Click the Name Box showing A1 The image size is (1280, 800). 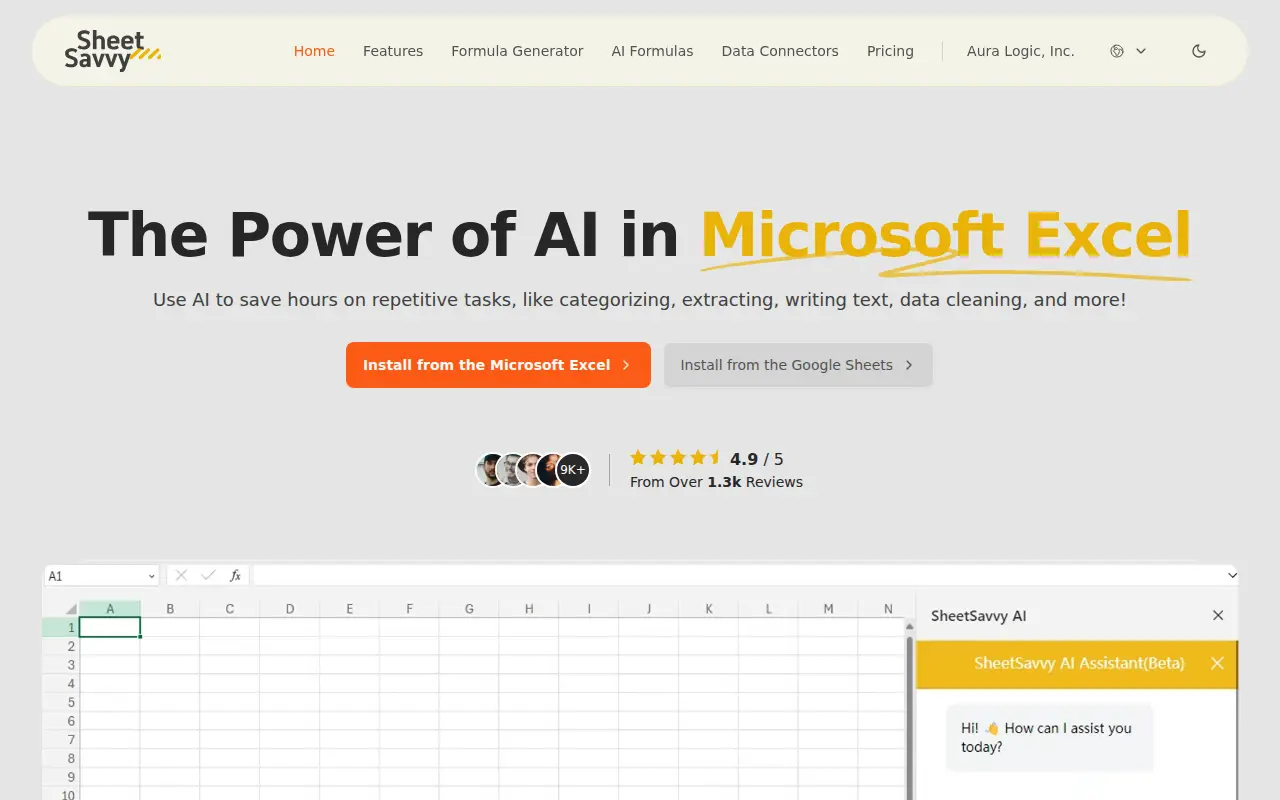(x=101, y=576)
